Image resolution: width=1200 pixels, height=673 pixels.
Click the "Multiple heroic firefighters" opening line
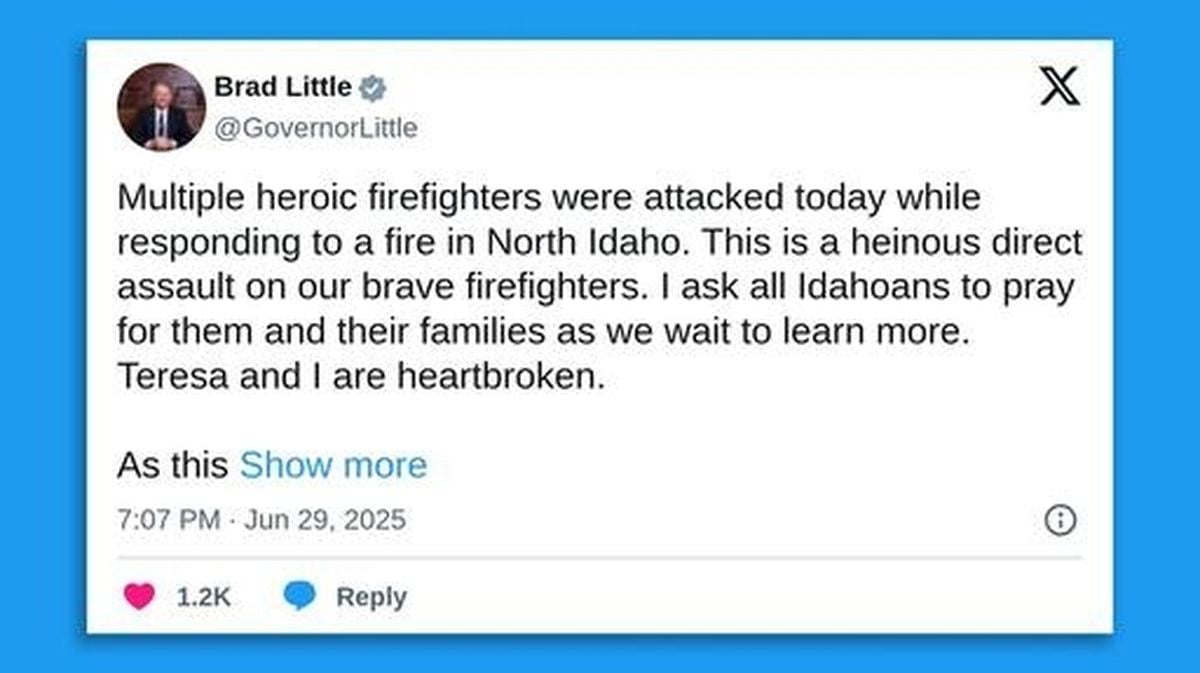point(549,198)
